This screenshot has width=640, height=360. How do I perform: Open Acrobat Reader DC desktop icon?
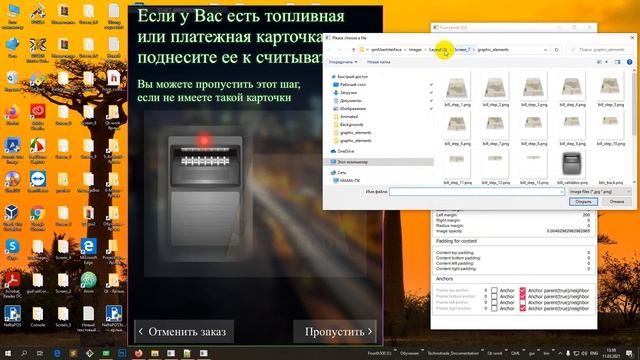(x=12, y=284)
